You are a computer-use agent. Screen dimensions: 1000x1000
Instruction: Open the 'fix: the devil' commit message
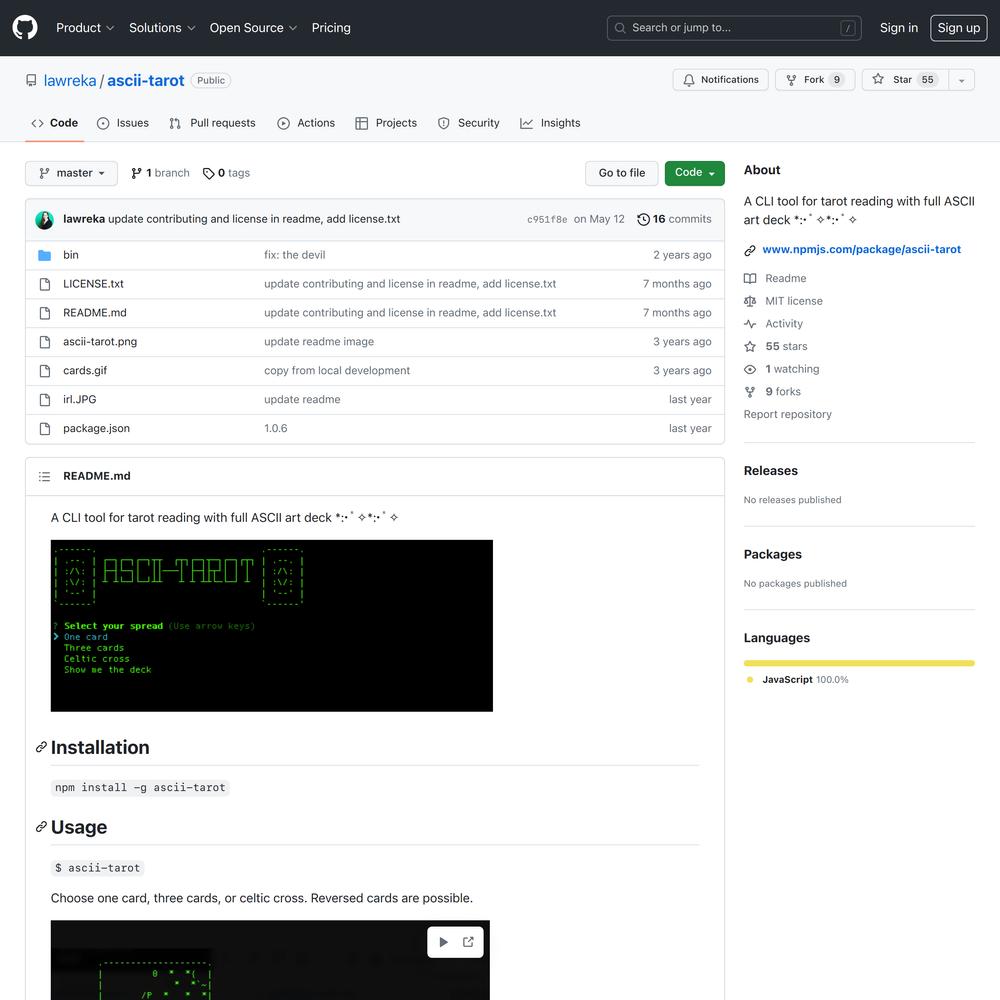click(295, 255)
